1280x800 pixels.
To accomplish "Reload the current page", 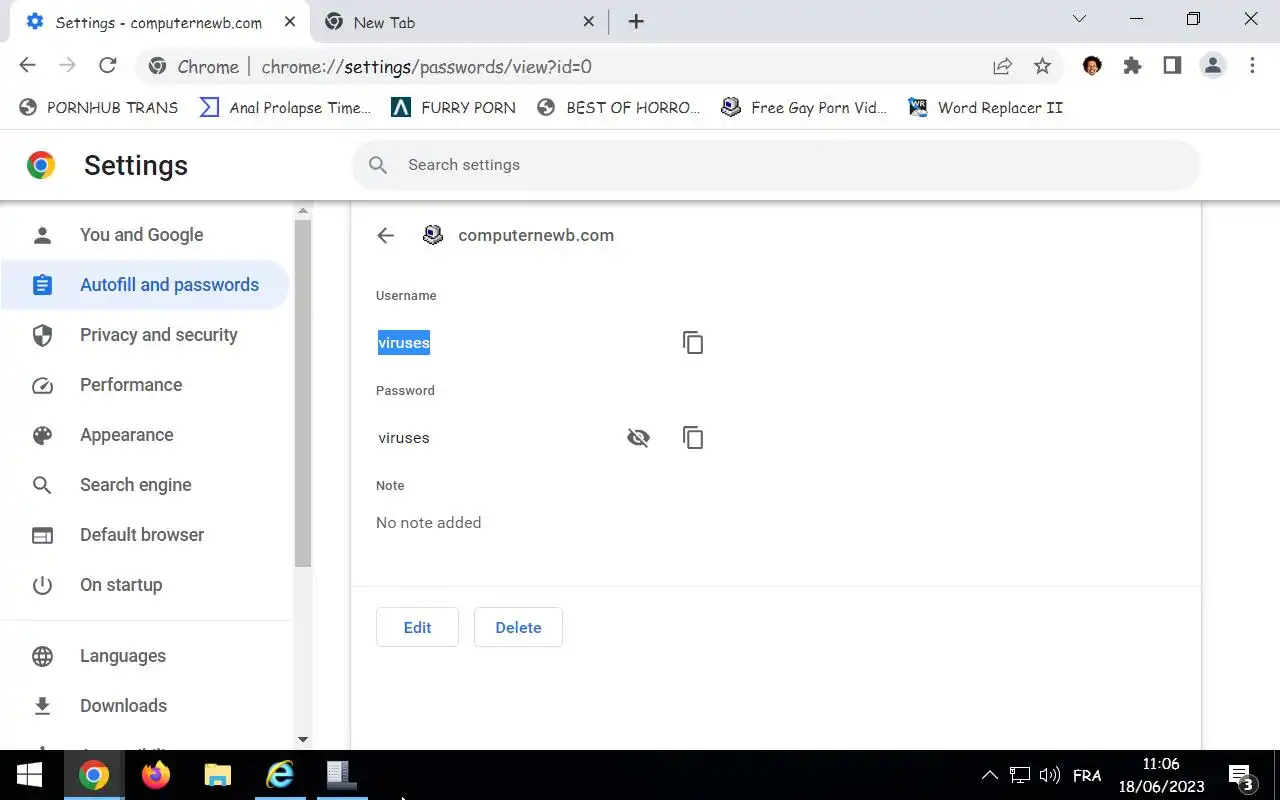I will tap(108, 66).
